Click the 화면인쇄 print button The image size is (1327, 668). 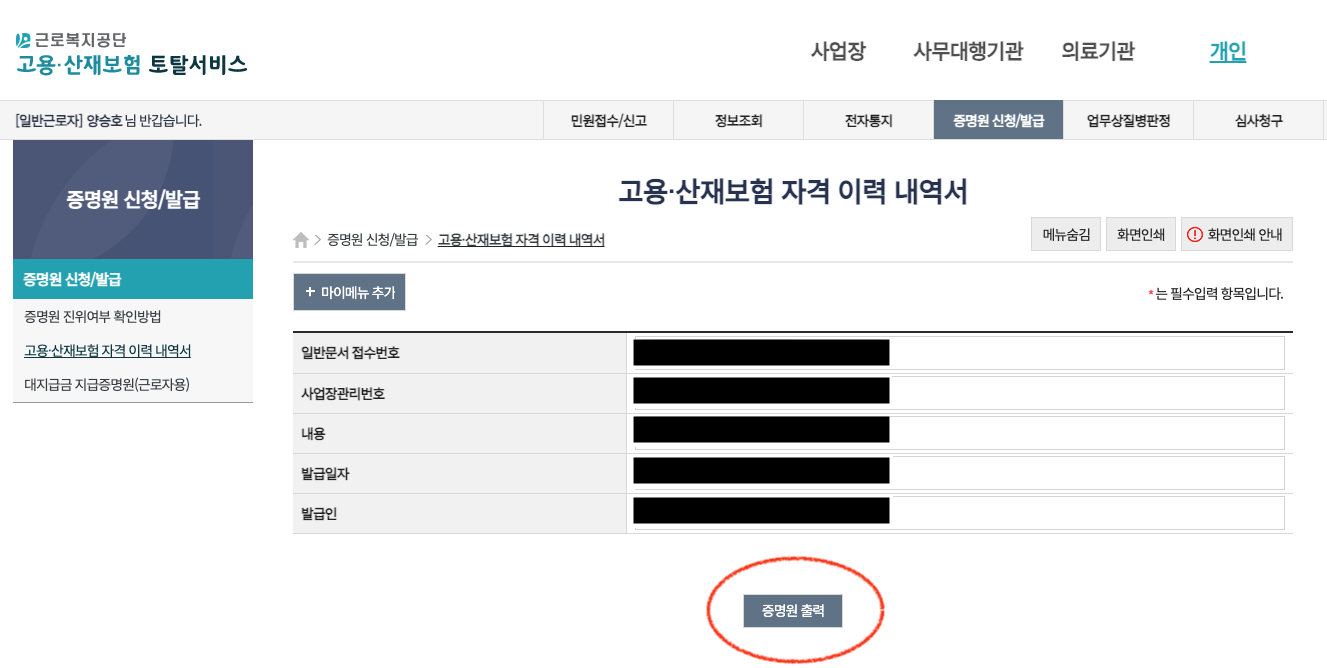1140,234
